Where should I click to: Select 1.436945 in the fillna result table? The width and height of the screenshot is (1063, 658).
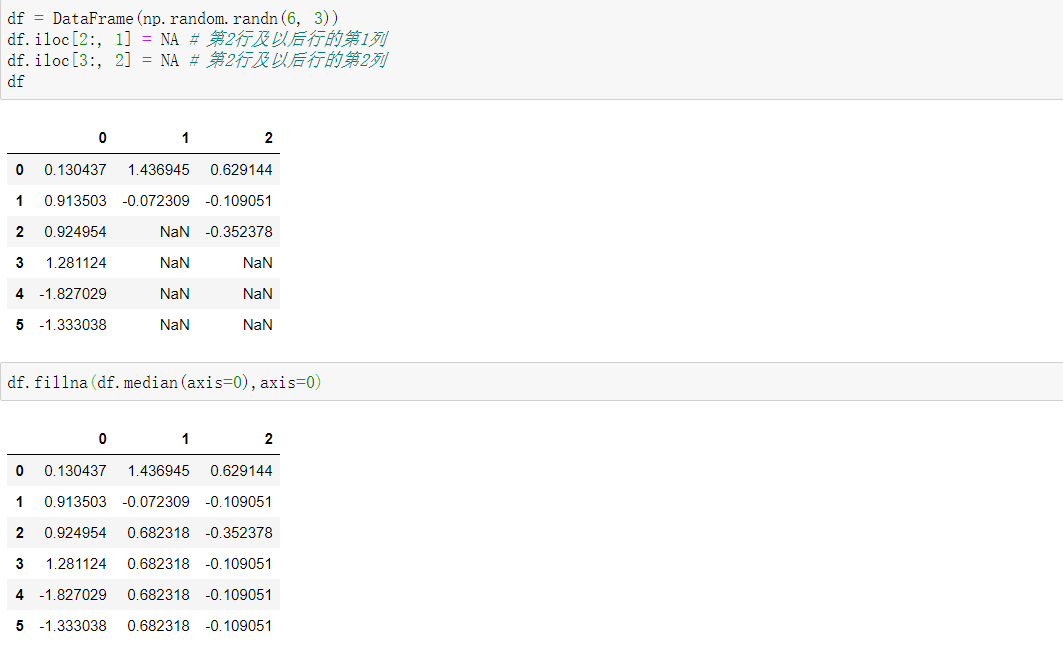[159, 470]
